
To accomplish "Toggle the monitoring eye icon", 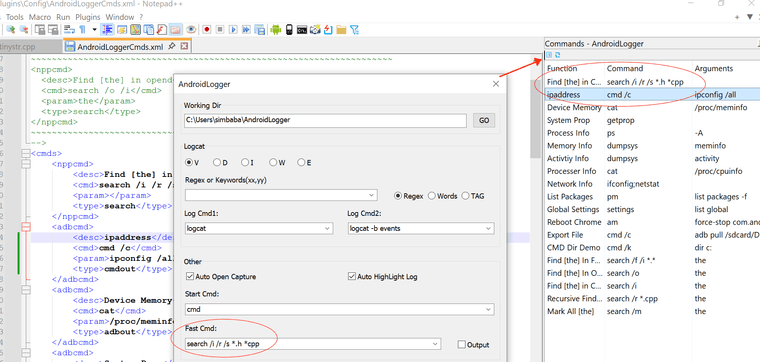I will coord(191,30).
